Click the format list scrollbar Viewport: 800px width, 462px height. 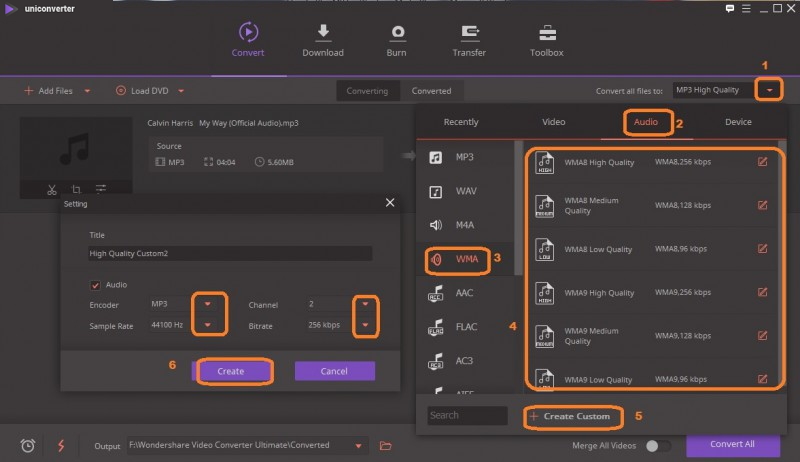pos(518,209)
